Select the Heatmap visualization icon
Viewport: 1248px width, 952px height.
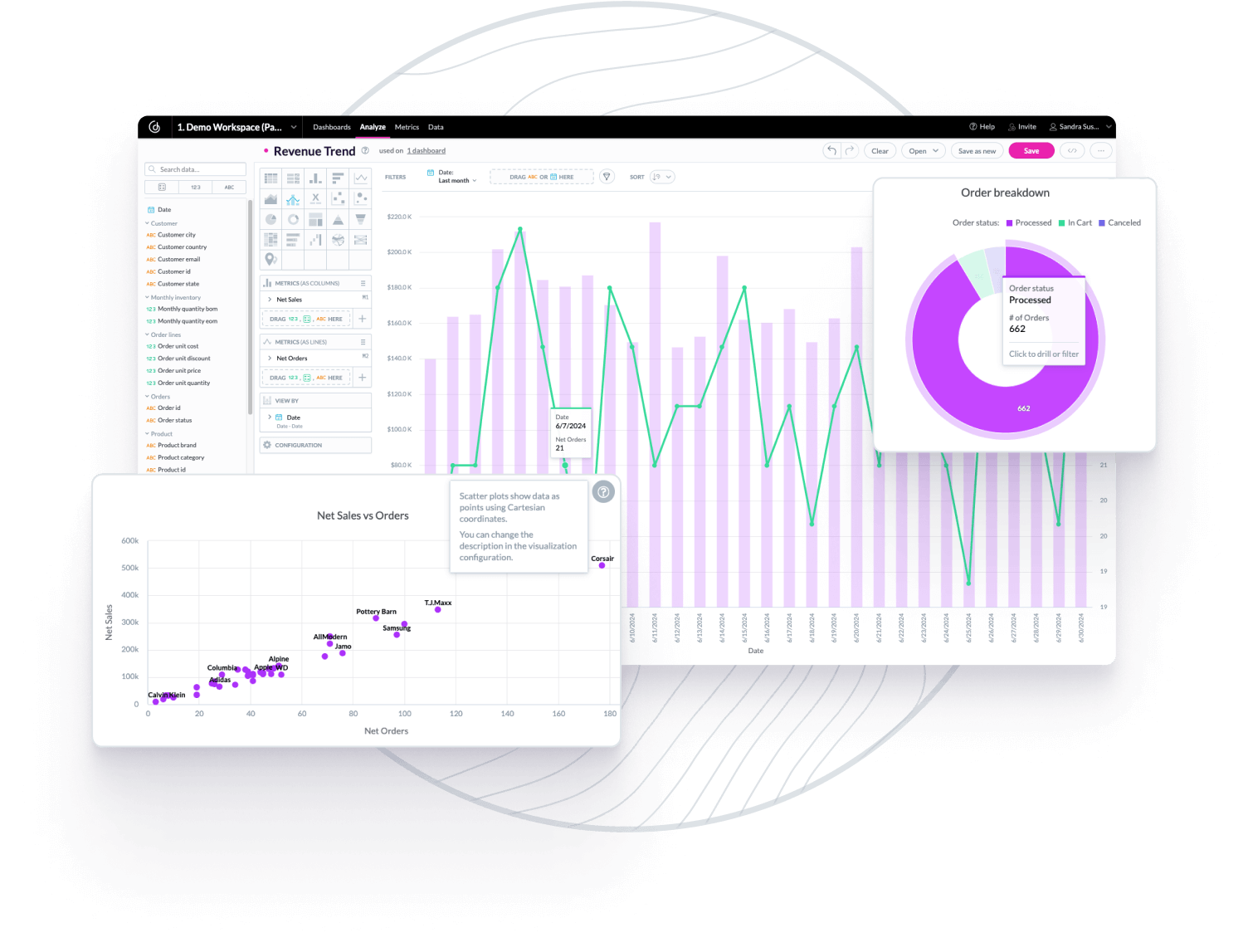coord(271,240)
